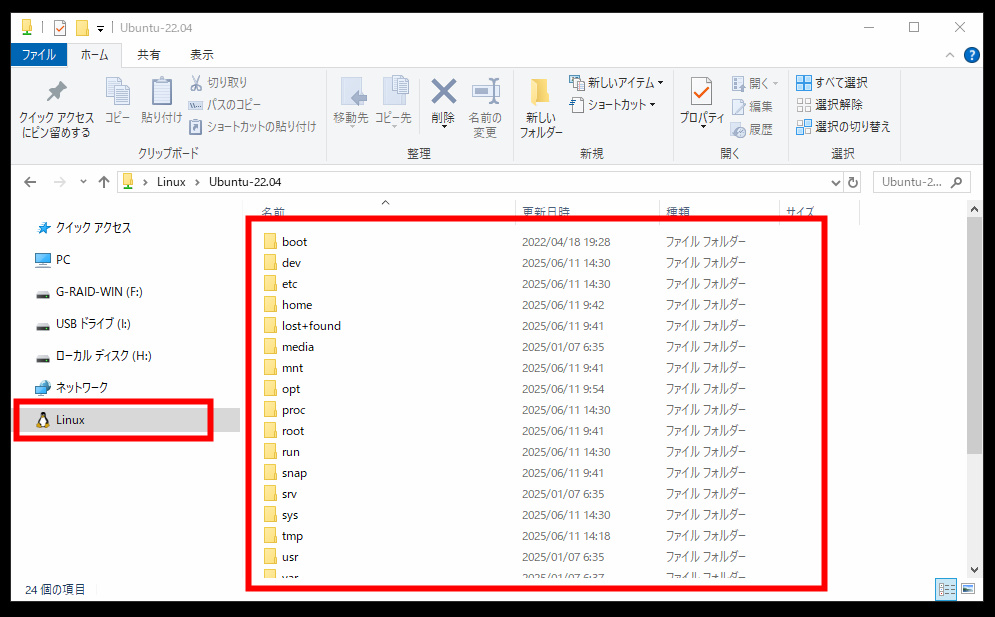The height and width of the screenshot is (617, 995).
Task: Open the Open (開く) dropdown
Action: 755,83
